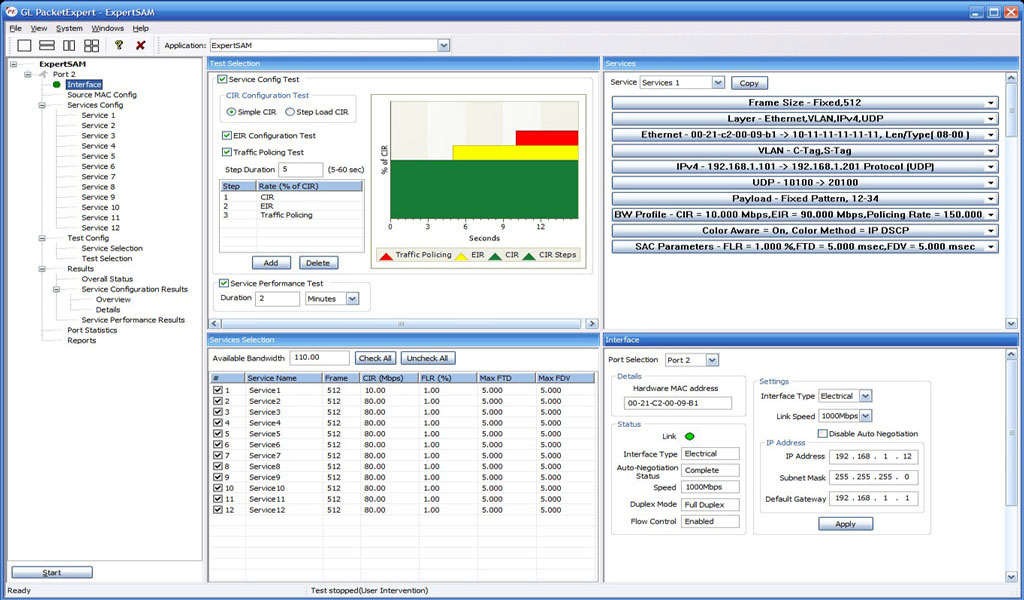Select the four-pane grid layout icon
The width and height of the screenshot is (1024, 600).
(91, 45)
